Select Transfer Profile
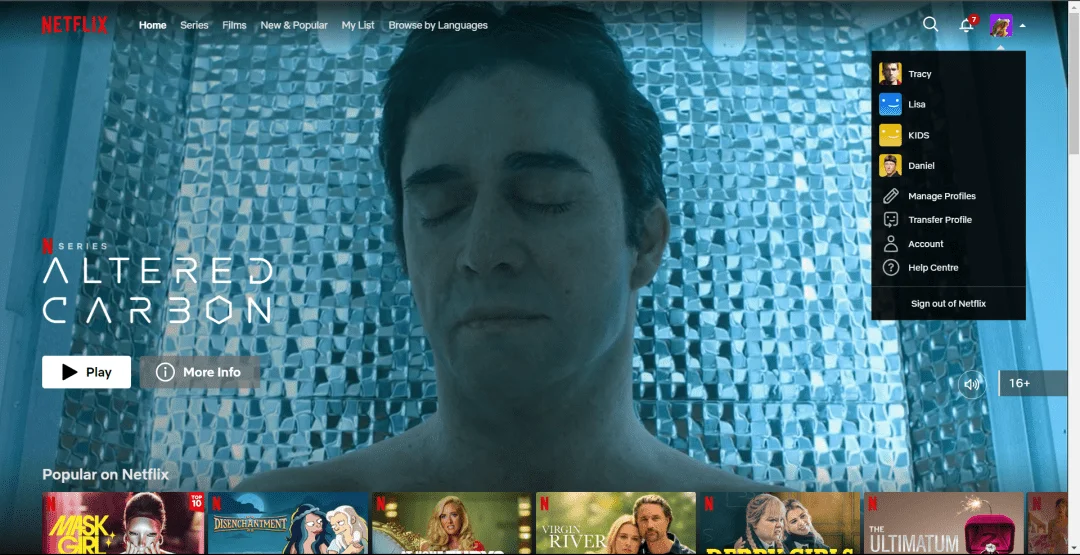Screen dimensions: 1080x555 (940, 220)
